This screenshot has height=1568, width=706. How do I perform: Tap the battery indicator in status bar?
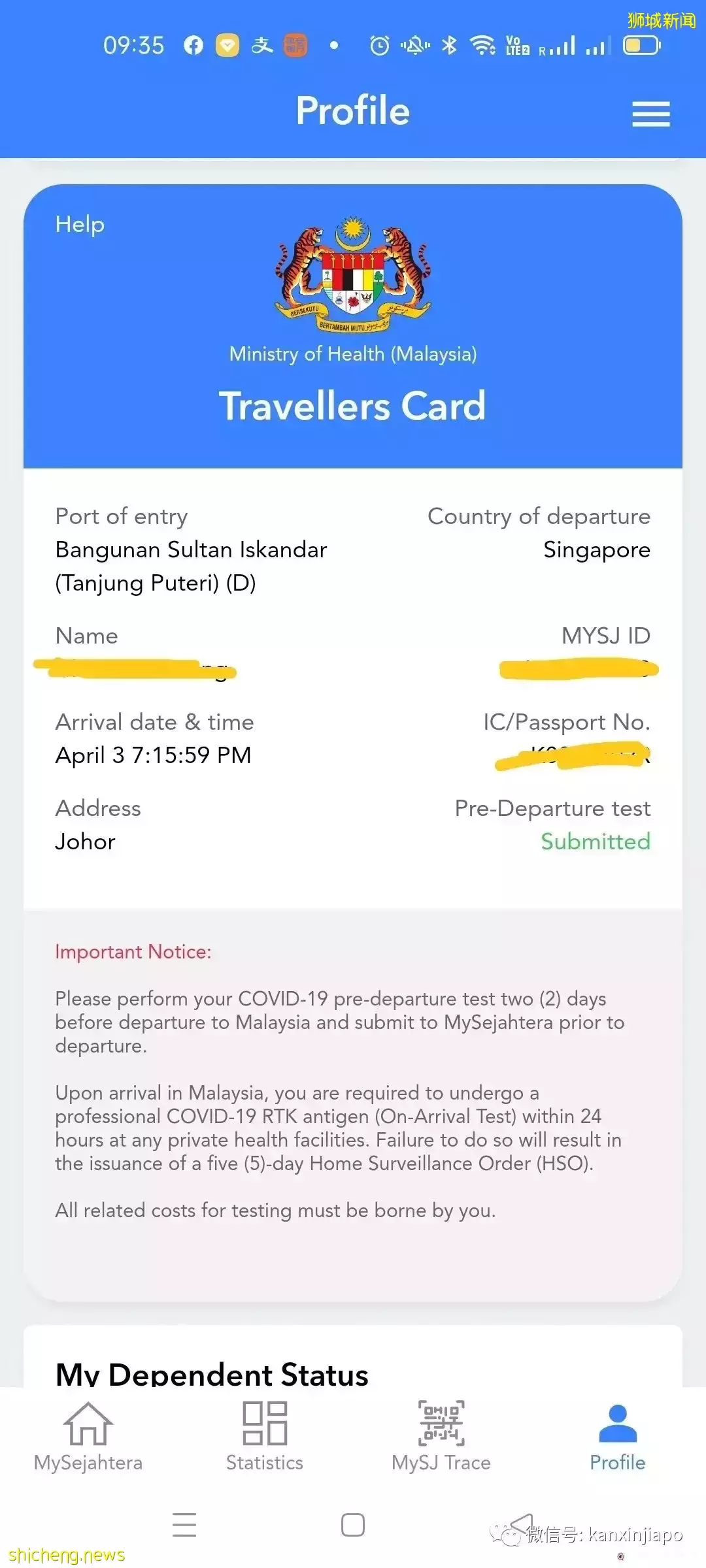(641, 45)
